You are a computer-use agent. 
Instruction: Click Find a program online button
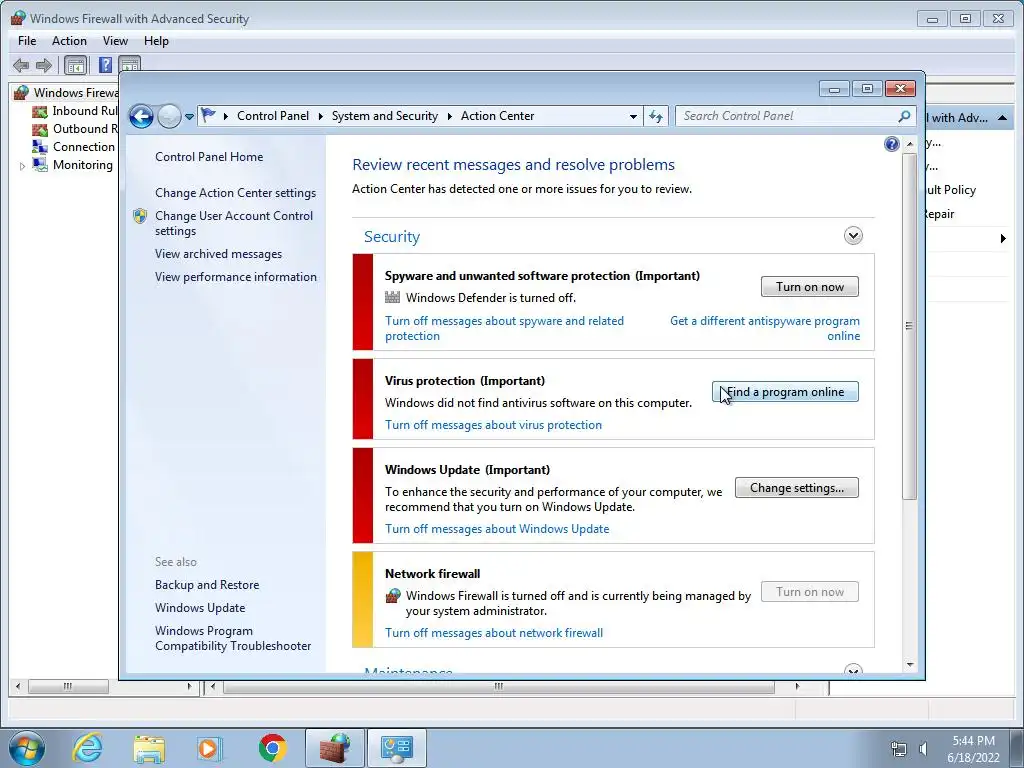point(785,392)
